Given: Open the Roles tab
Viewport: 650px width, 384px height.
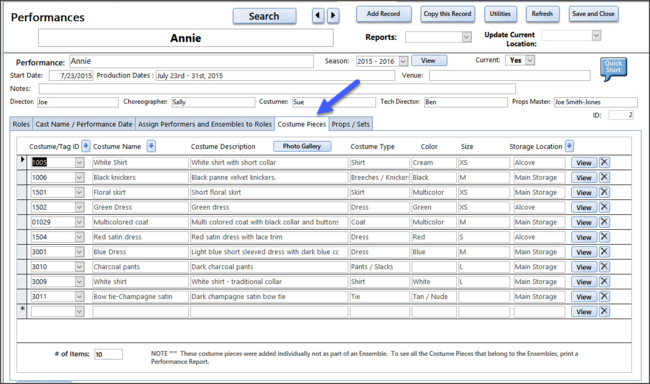Looking at the screenshot, I should click(21, 124).
